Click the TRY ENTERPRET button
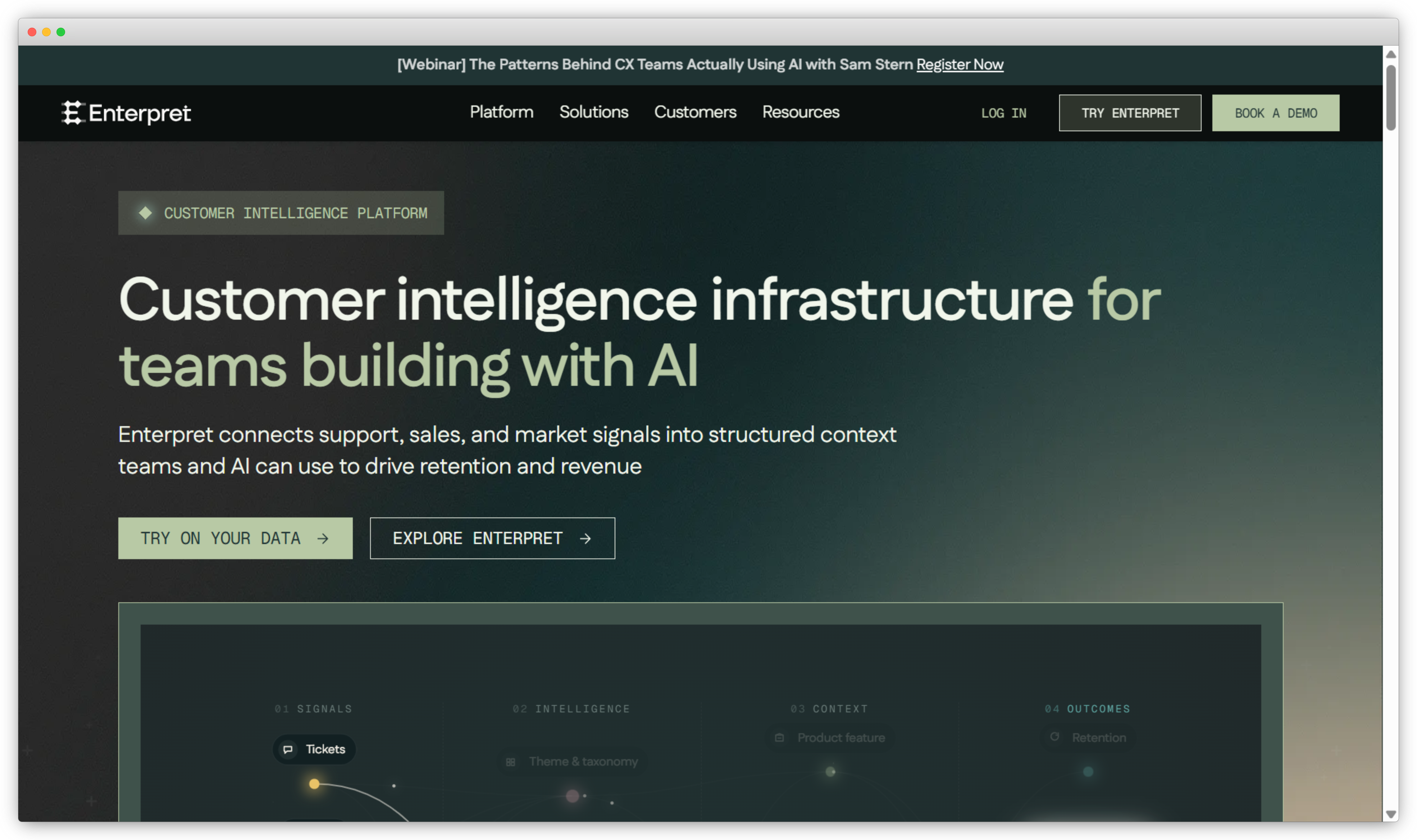Screen dimensions: 1417x840 click(1129, 113)
